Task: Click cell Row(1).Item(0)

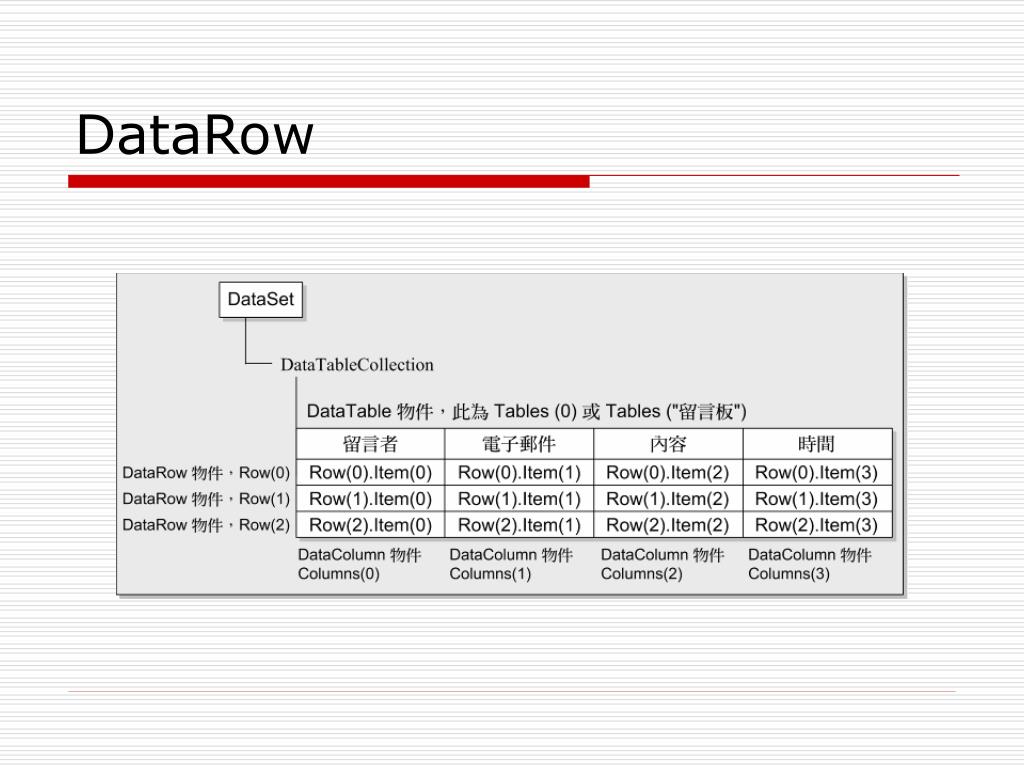Action: click(x=370, y=498)
